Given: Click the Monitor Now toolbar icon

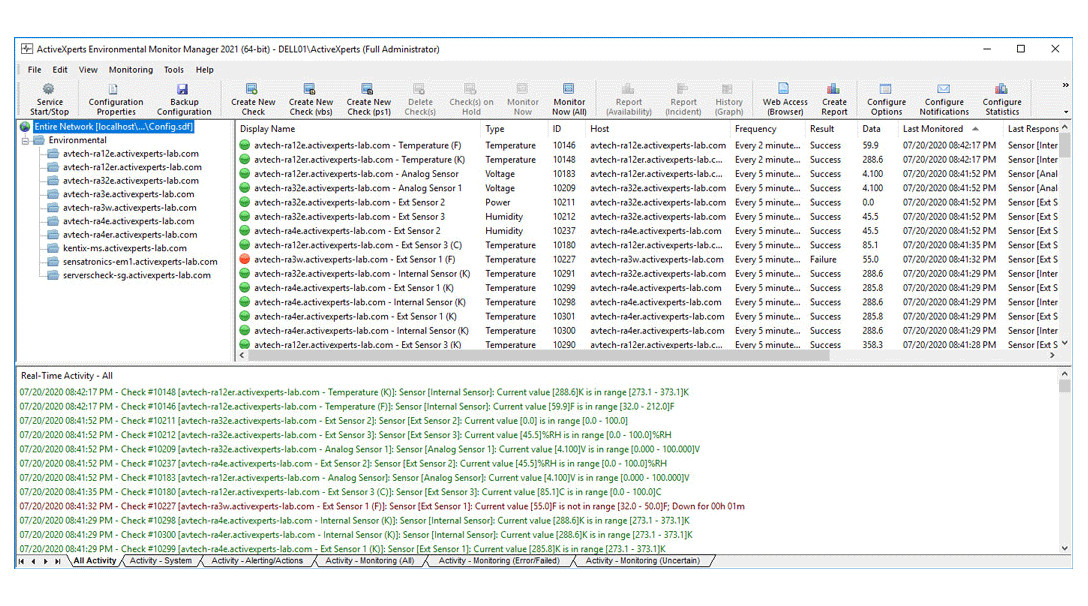Looking at the screenshot, I should [x=522, y=89].
